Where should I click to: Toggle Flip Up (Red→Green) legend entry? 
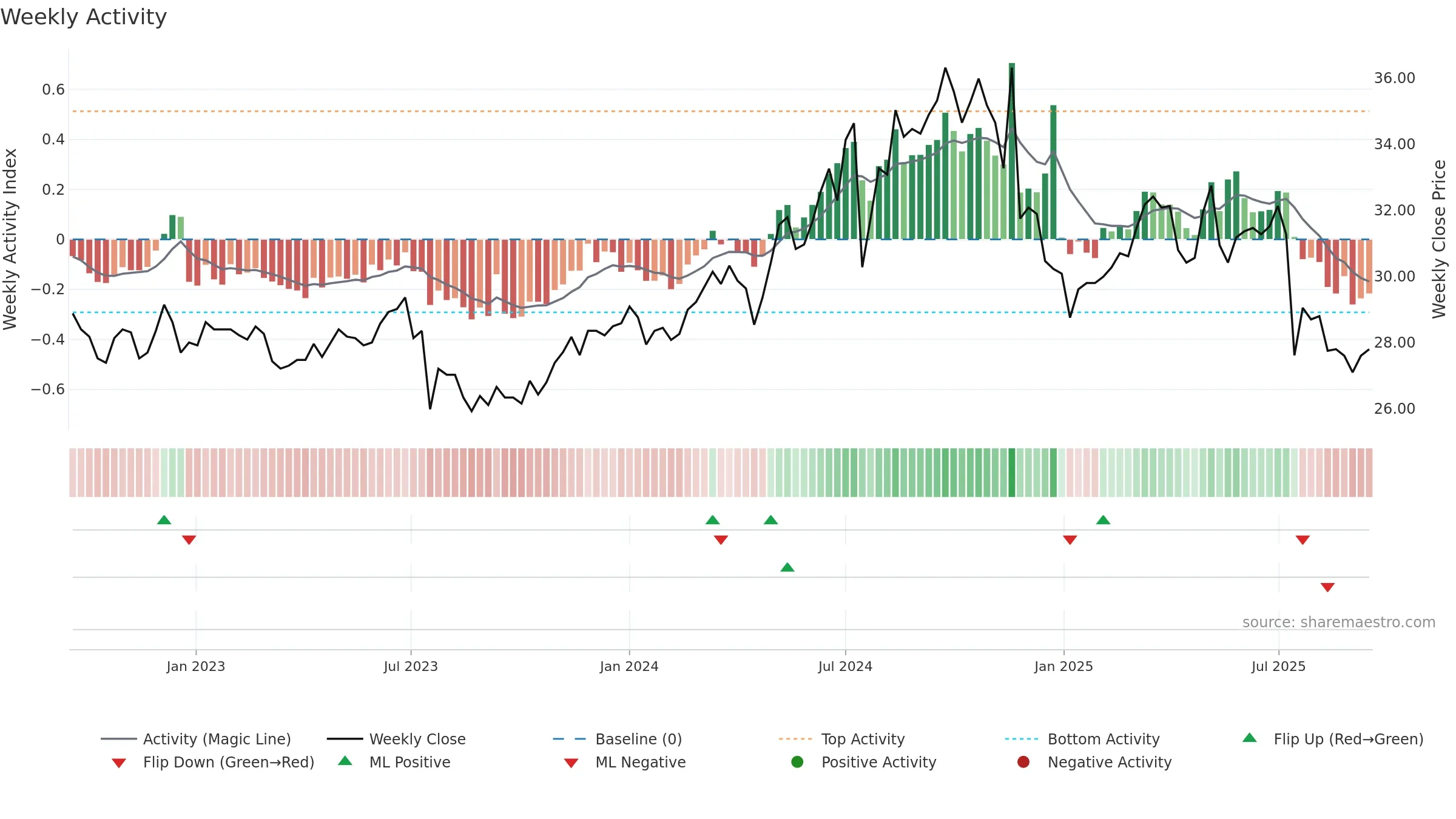click(1333, 739)
